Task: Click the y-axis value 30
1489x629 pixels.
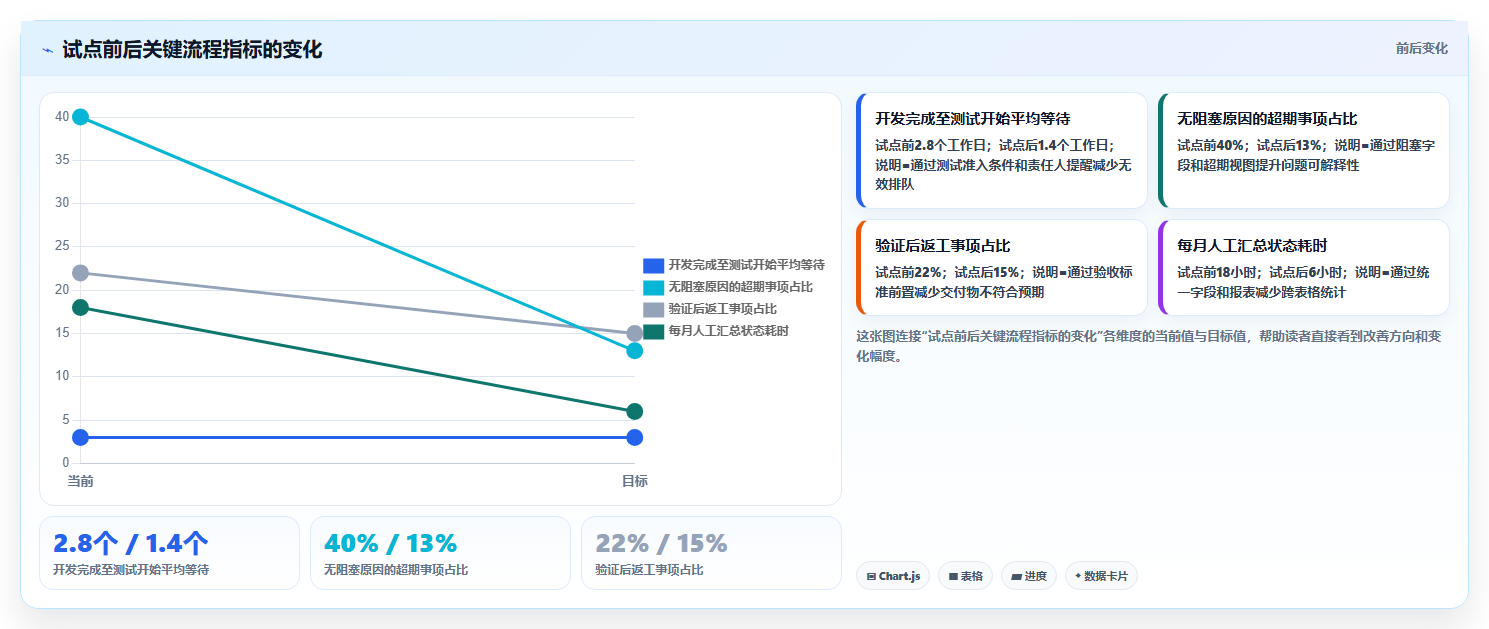Action: click(x=62, y=203)
